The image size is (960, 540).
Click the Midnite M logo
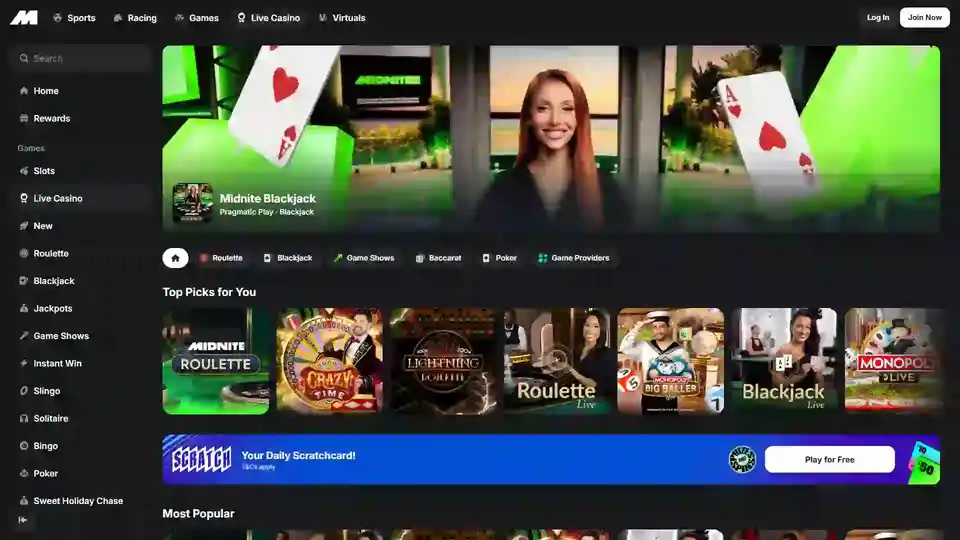pos(24,18)
